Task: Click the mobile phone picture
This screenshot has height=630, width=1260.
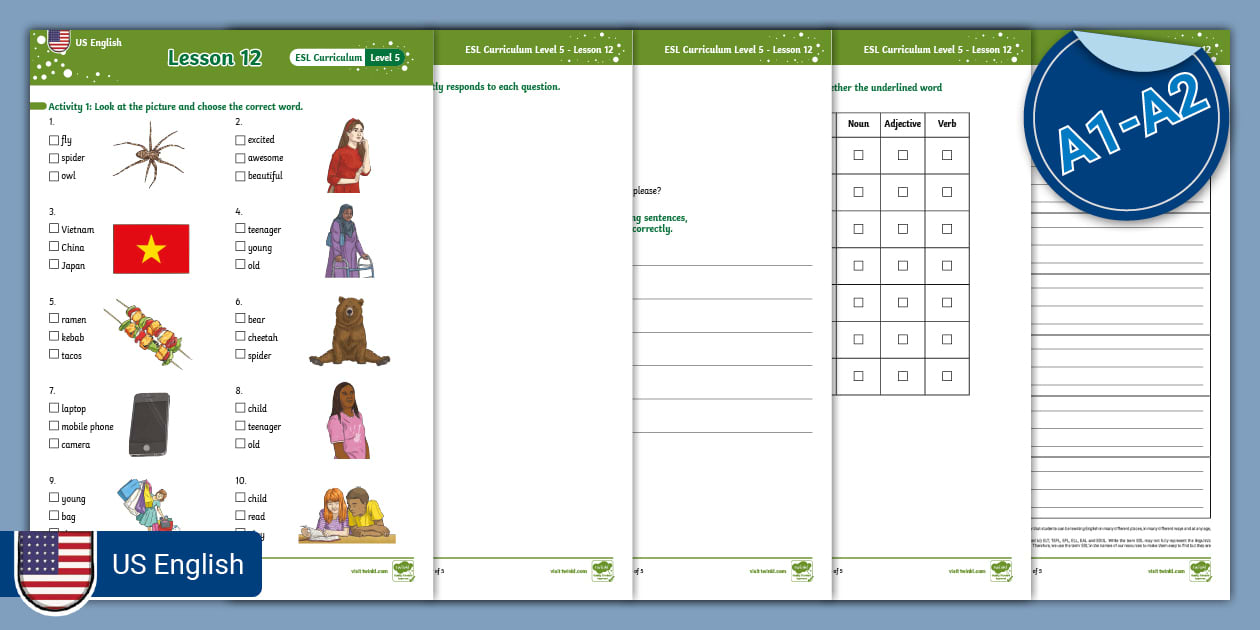Action: click(x=150, y=424)
